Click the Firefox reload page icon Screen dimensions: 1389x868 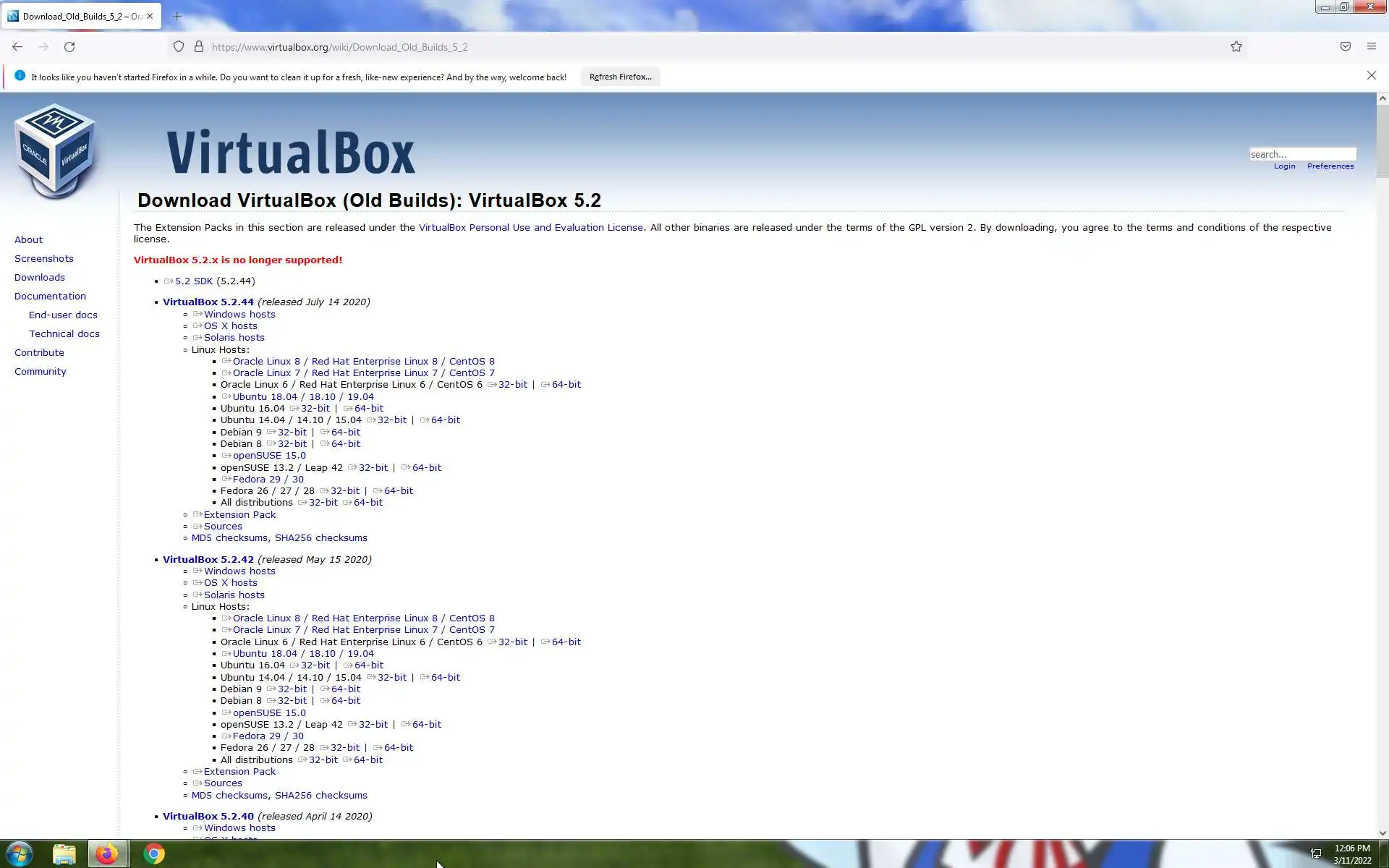(x=69, y=47)
